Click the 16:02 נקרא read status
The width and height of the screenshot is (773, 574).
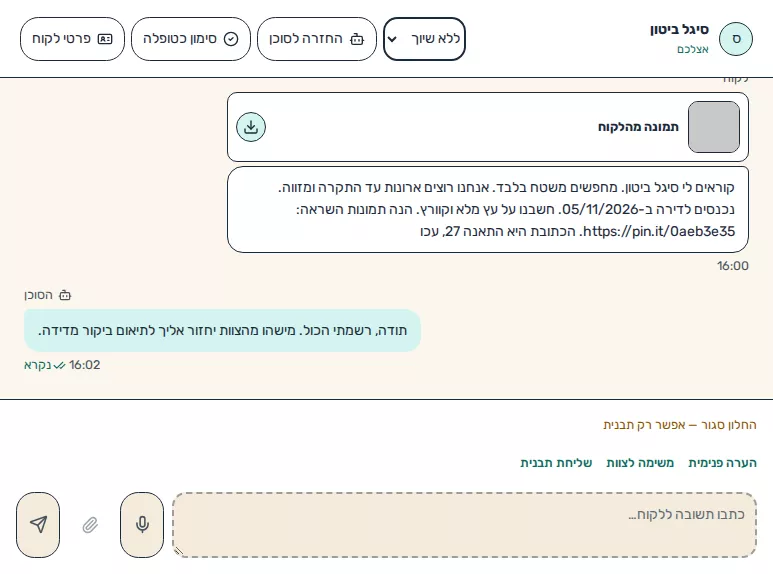62,365
